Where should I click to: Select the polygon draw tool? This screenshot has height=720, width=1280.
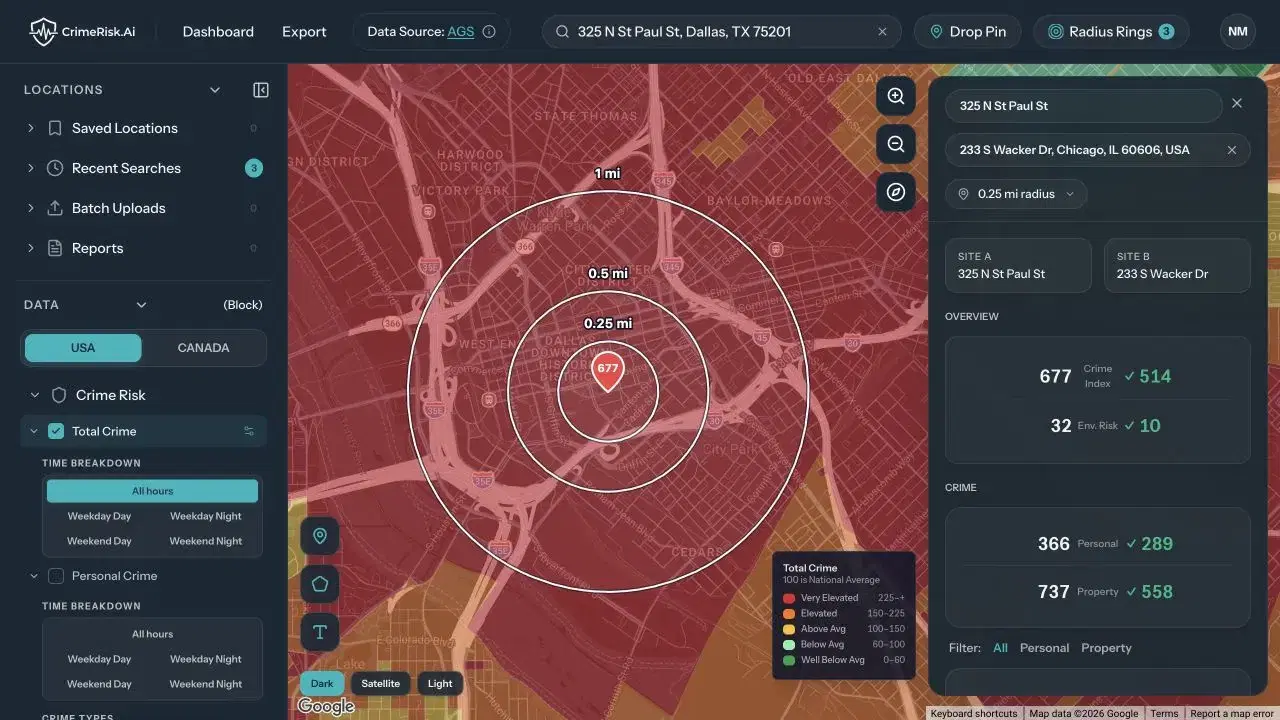320,584
